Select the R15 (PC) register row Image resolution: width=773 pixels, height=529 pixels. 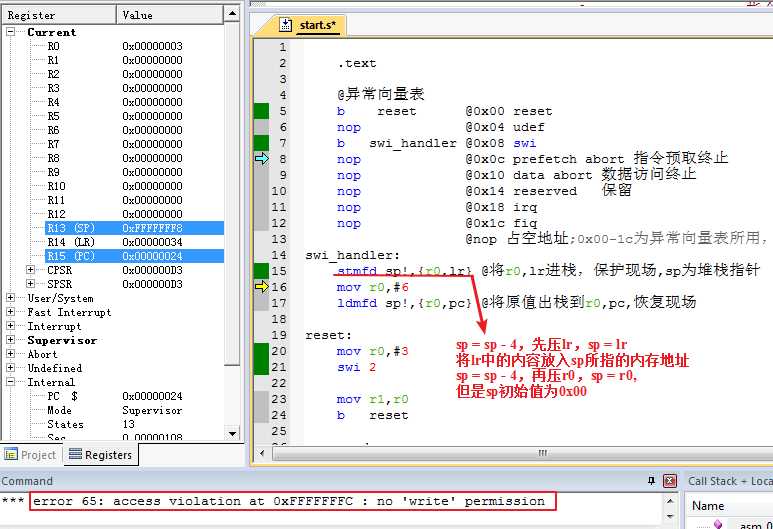click(134, 256)
